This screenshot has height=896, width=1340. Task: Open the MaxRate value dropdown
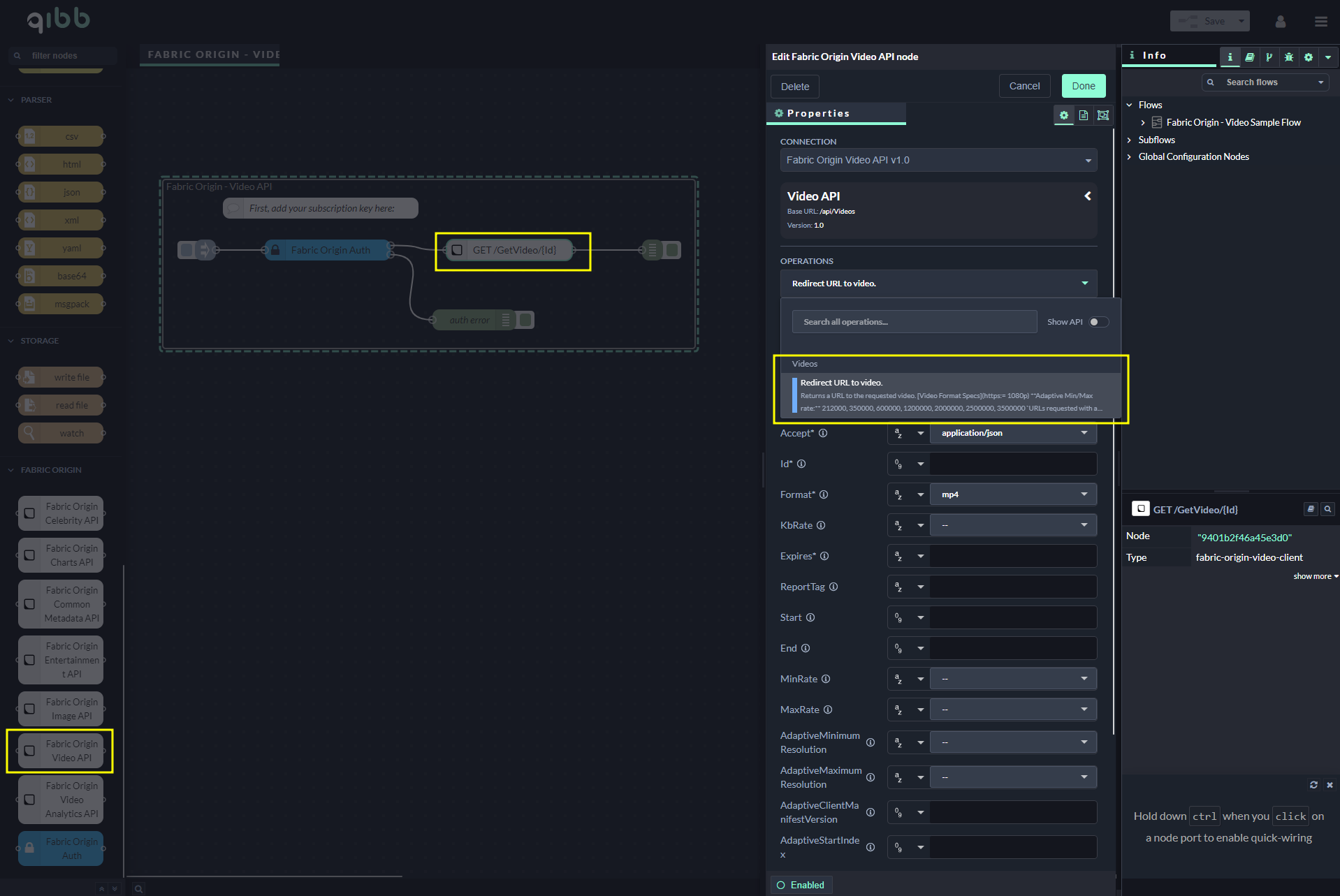click(1013, 710)
